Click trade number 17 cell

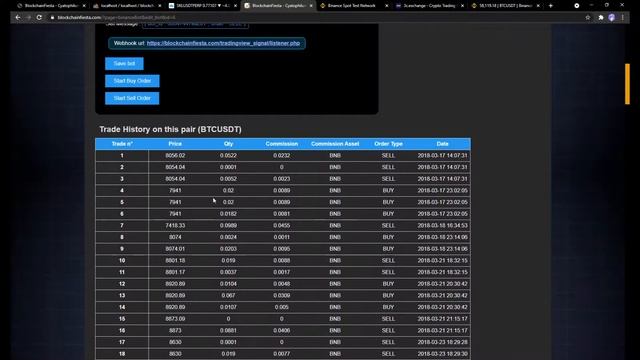[x=122, y=342]
